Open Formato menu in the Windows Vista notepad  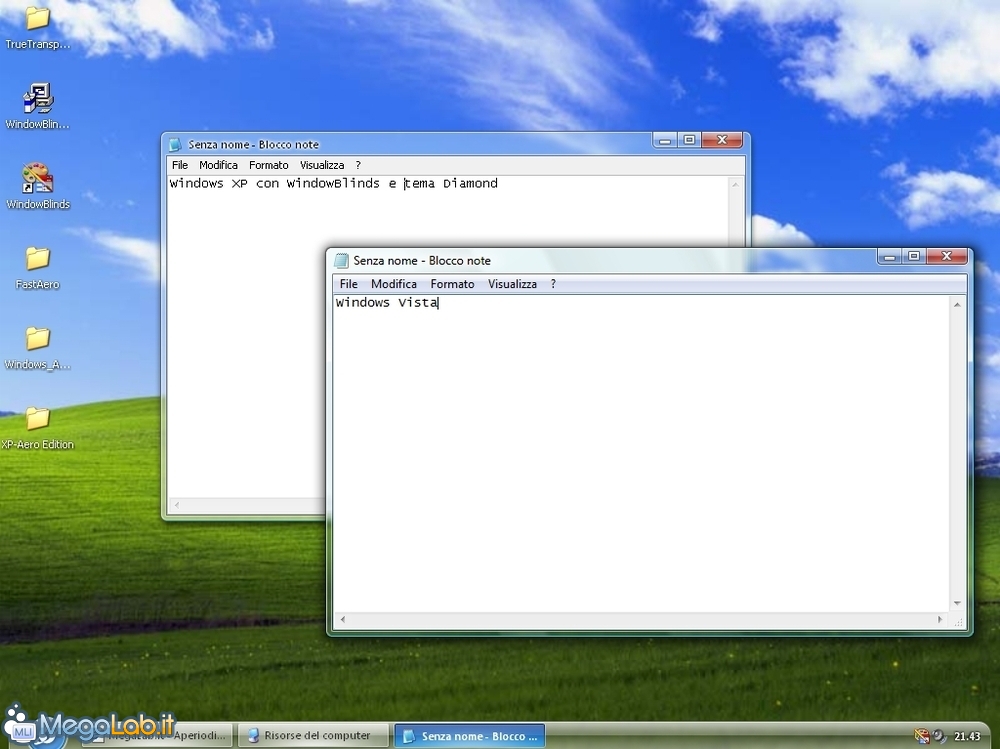tap(452, 284)
